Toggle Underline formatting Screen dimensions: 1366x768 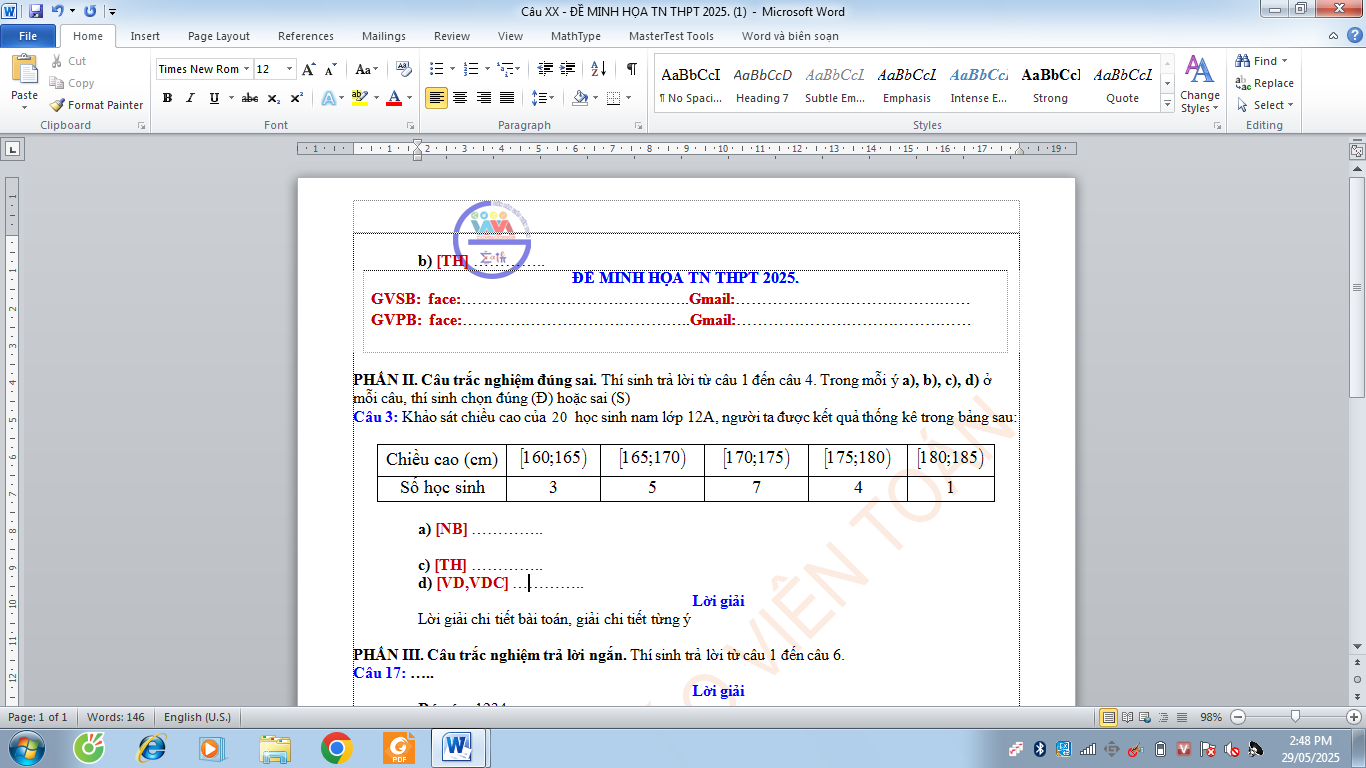(214, 98)
